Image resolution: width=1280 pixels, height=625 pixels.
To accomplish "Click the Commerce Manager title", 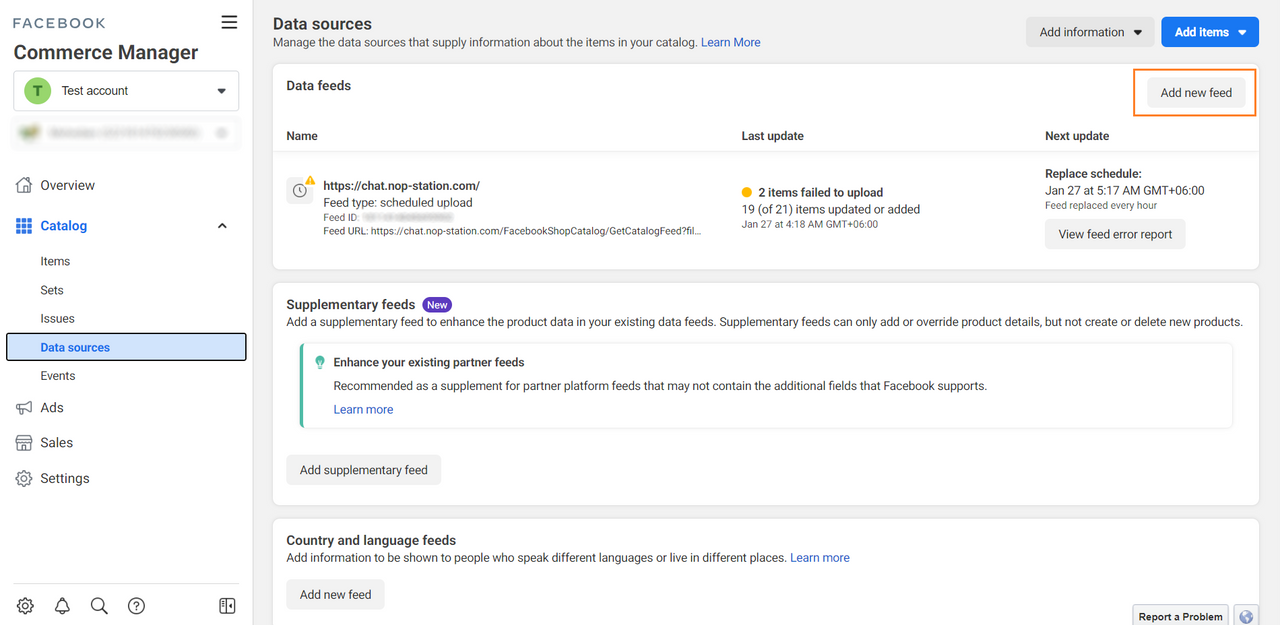I will pyautogui.click(x=106, y=53).
